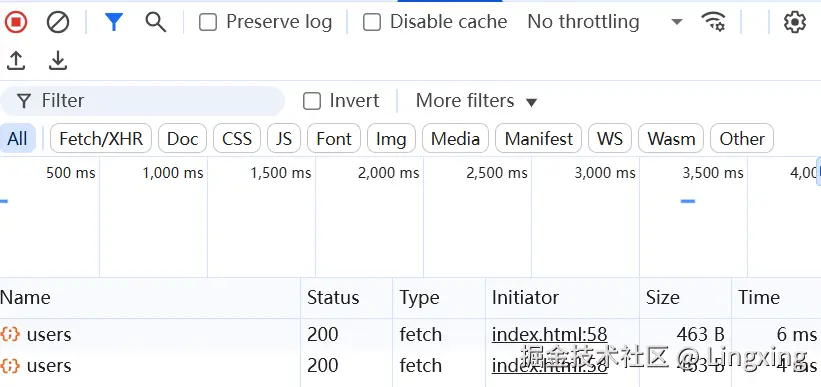The image size is (821, 387).
Task: Open Network settings gear
Action: [x=794, y=22]
